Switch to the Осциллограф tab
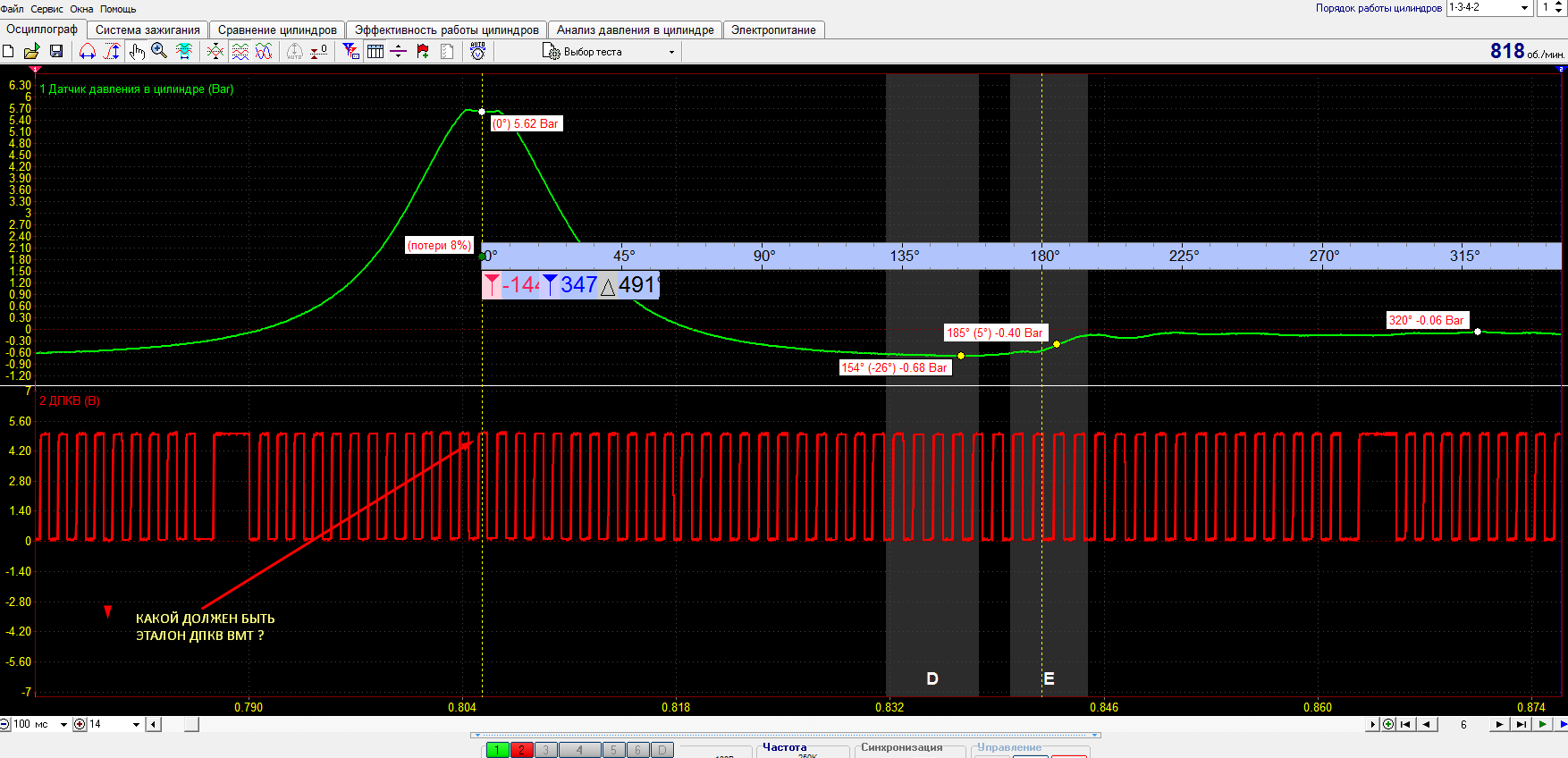The height and width of the screenshot is (758, 1568). (x=42, y=29)
